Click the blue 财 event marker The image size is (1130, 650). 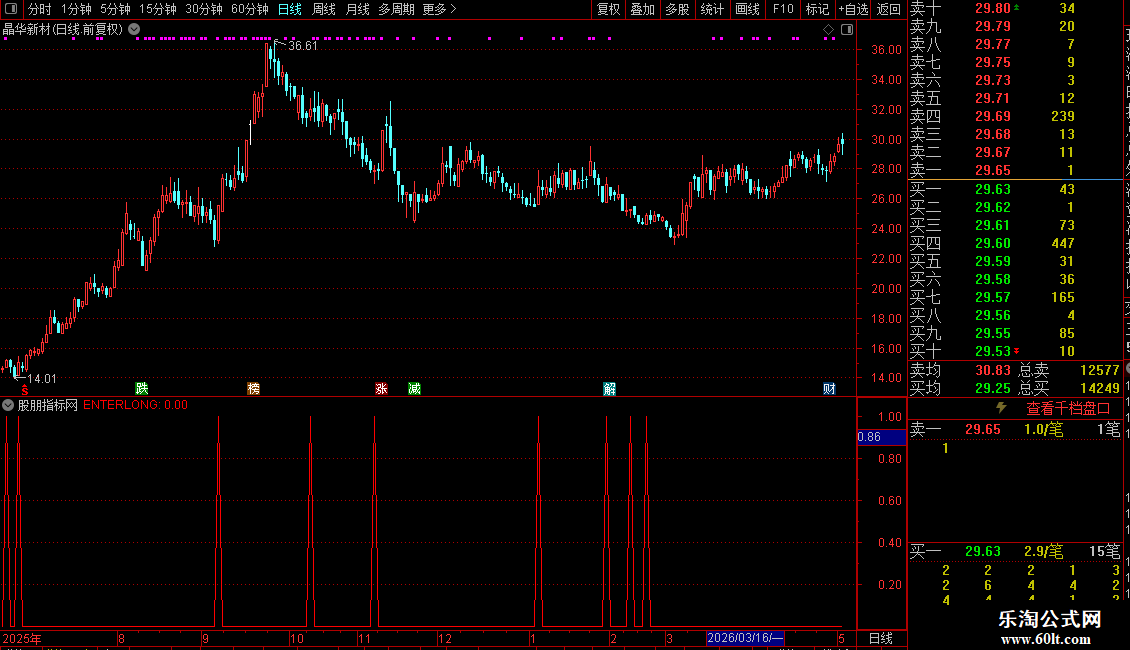tap(829, 388)
